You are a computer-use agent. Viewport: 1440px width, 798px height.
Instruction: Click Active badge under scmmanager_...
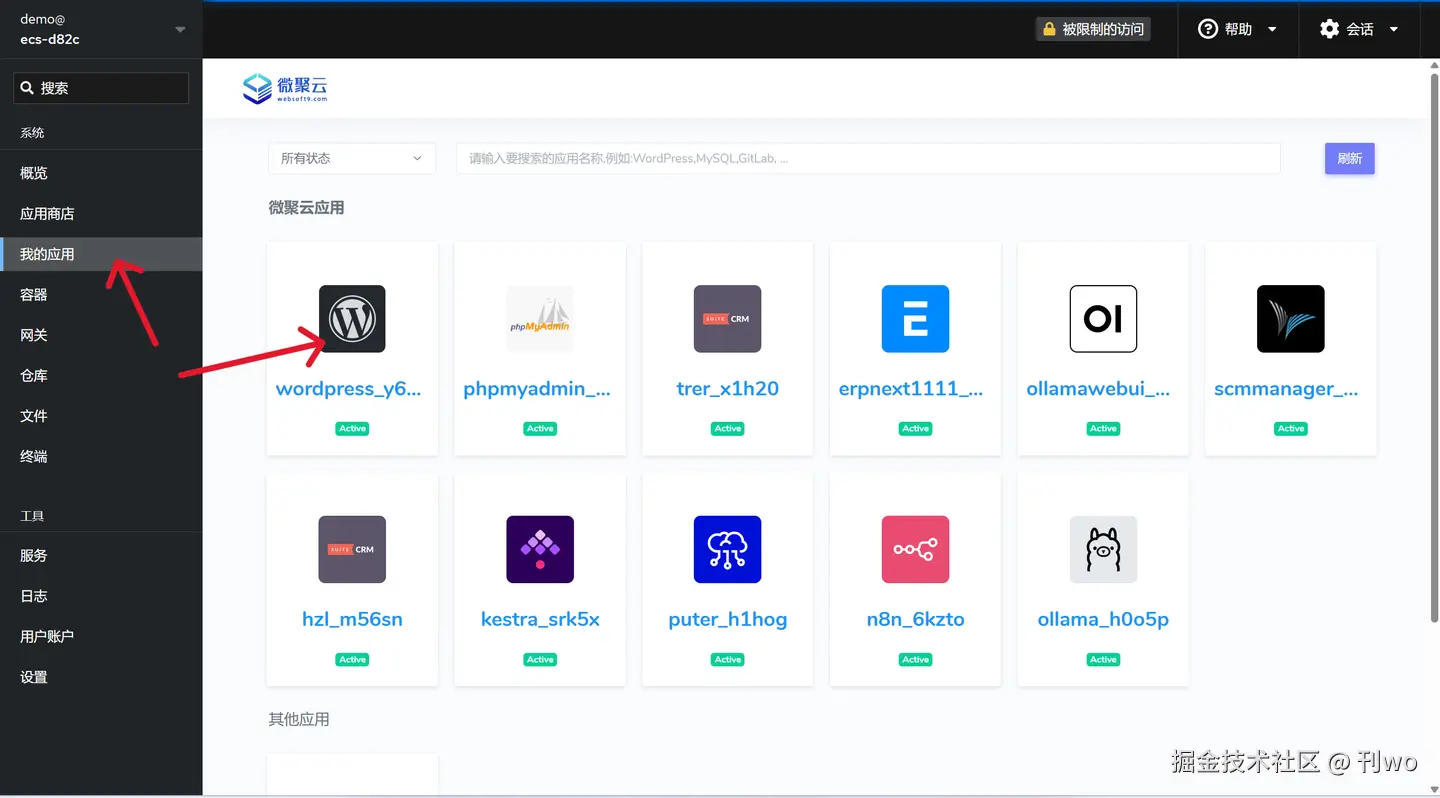click(1291, 428)
